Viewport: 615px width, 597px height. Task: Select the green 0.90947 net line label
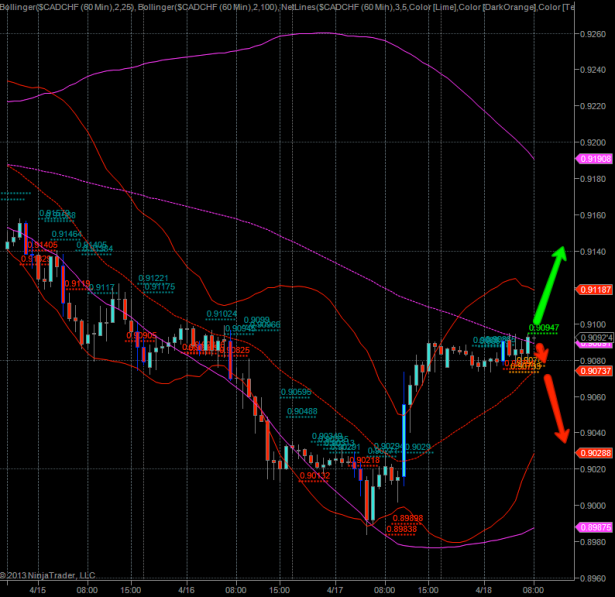[x=544, y=327]
